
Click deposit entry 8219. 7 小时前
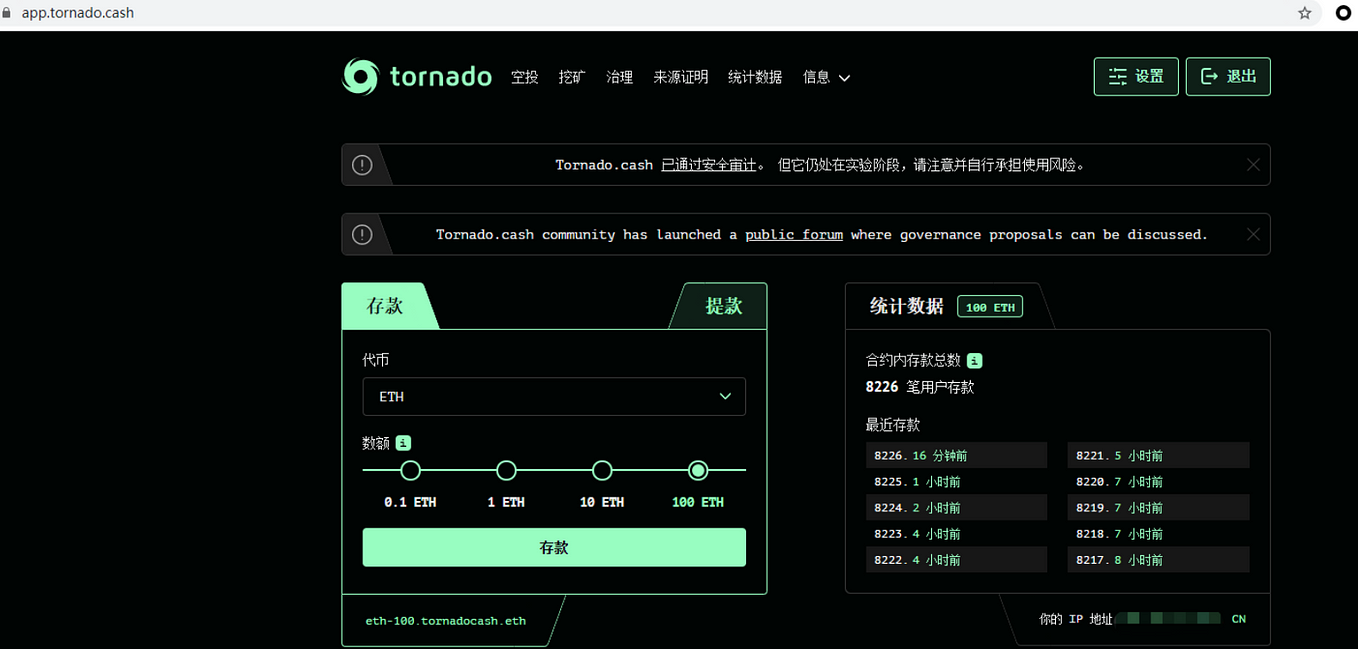click(x=1158, y=508)
